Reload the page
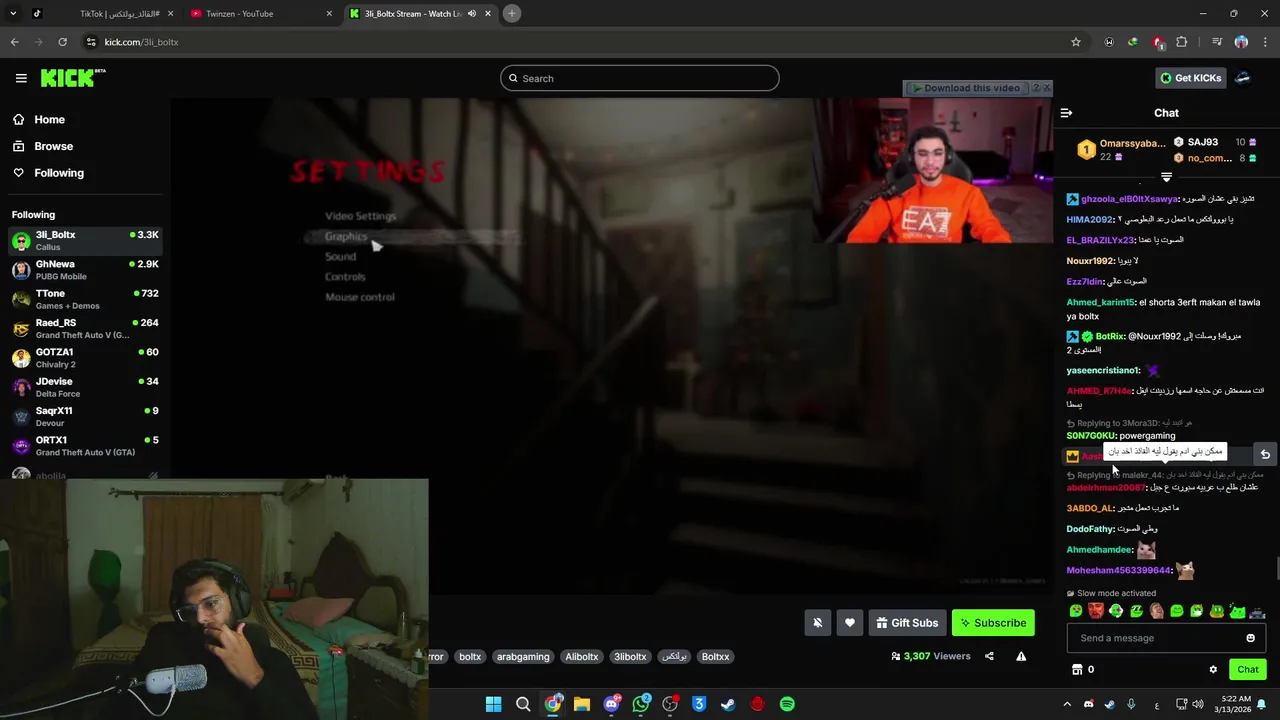Image resolution: width=1280 pixels, height=720 pixels. (x=62, y=42)
